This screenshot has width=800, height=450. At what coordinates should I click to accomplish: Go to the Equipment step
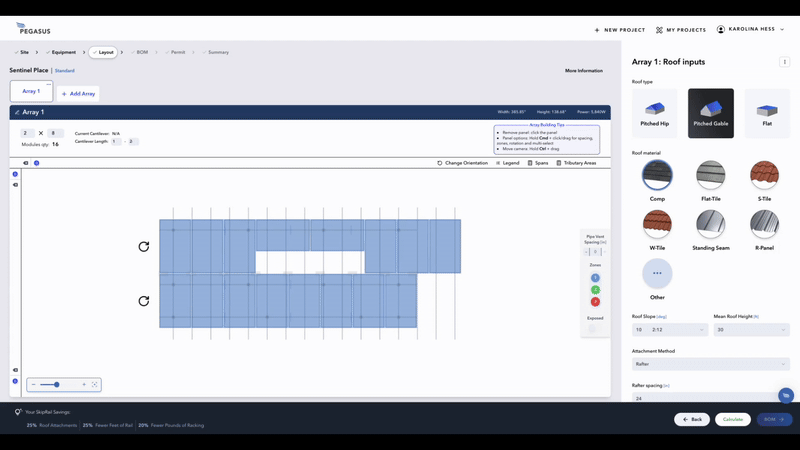pos(61,52)
